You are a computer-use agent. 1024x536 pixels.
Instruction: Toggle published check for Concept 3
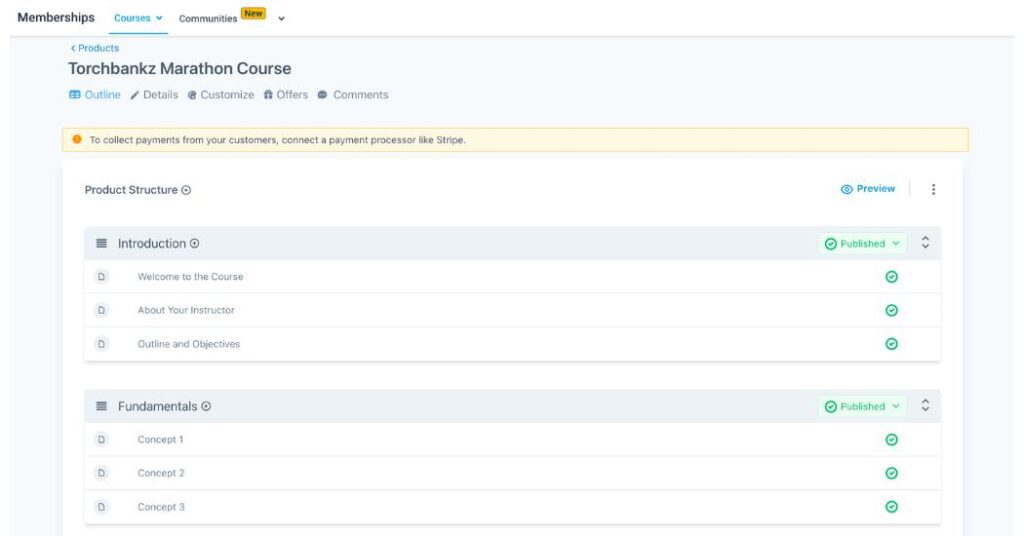pos(891,507)
